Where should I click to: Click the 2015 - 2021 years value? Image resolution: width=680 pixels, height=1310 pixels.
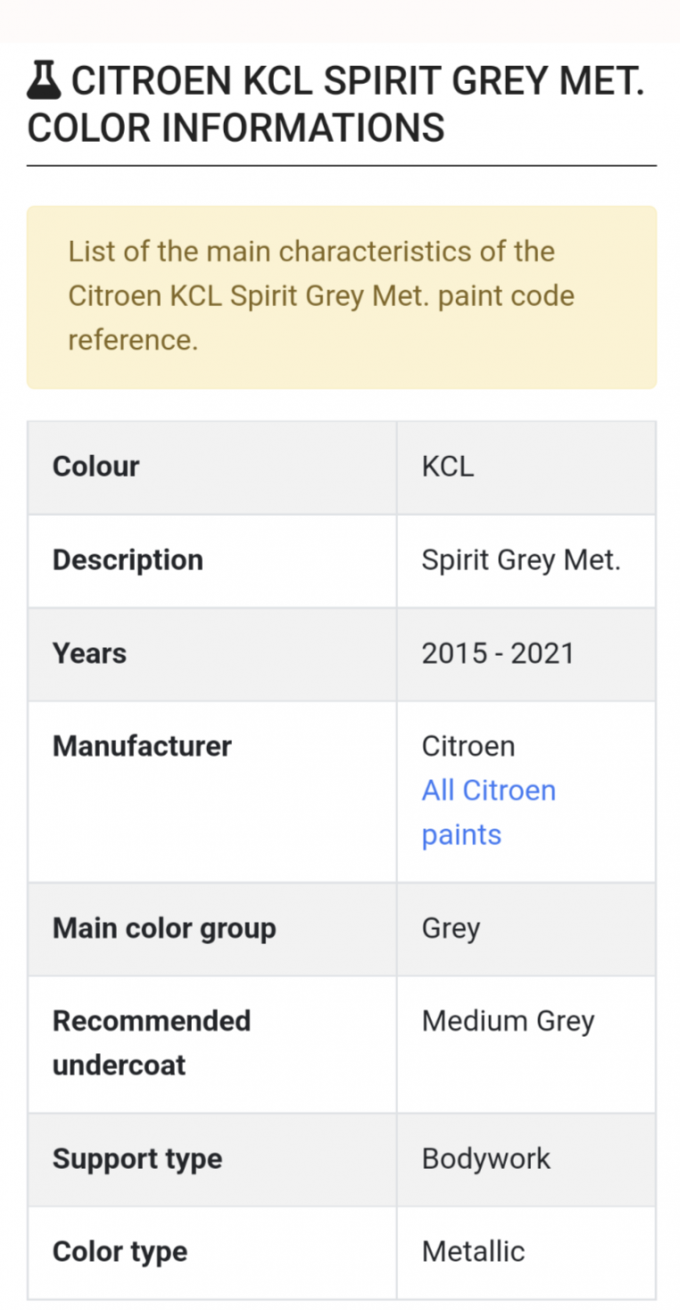[498, 654]
